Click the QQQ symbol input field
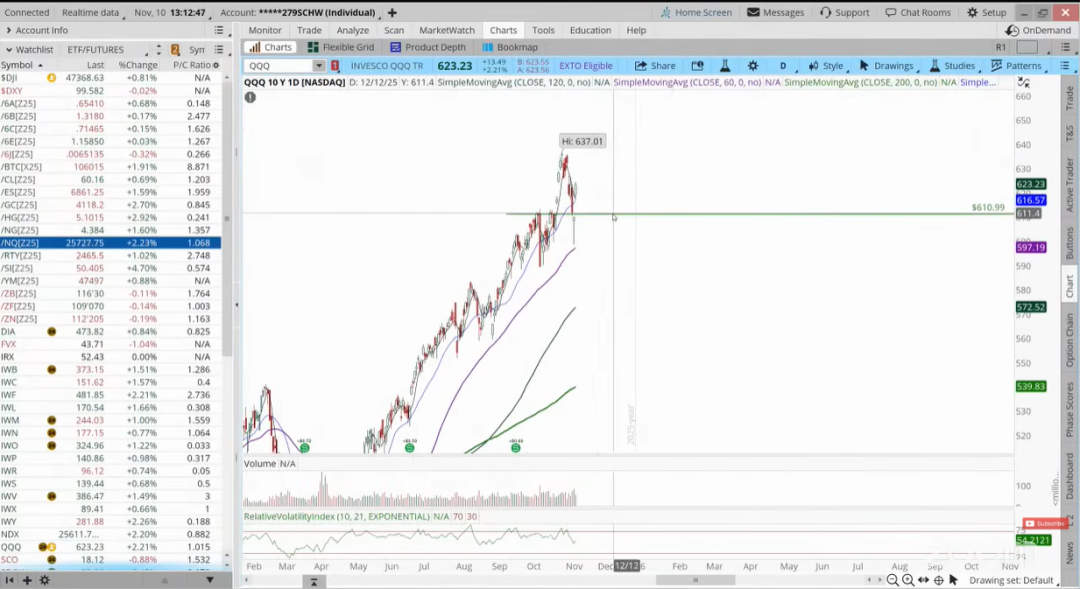Image resolution: width=1080 pixels, height=589 pixels. [x=279, y=65]
